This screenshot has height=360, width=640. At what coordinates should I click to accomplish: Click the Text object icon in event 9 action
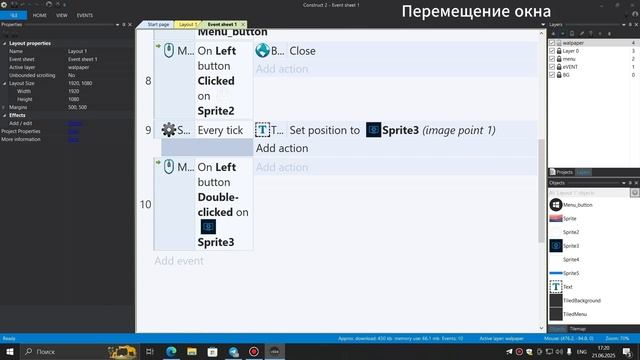pyautogui.click(x=262, y=130)
